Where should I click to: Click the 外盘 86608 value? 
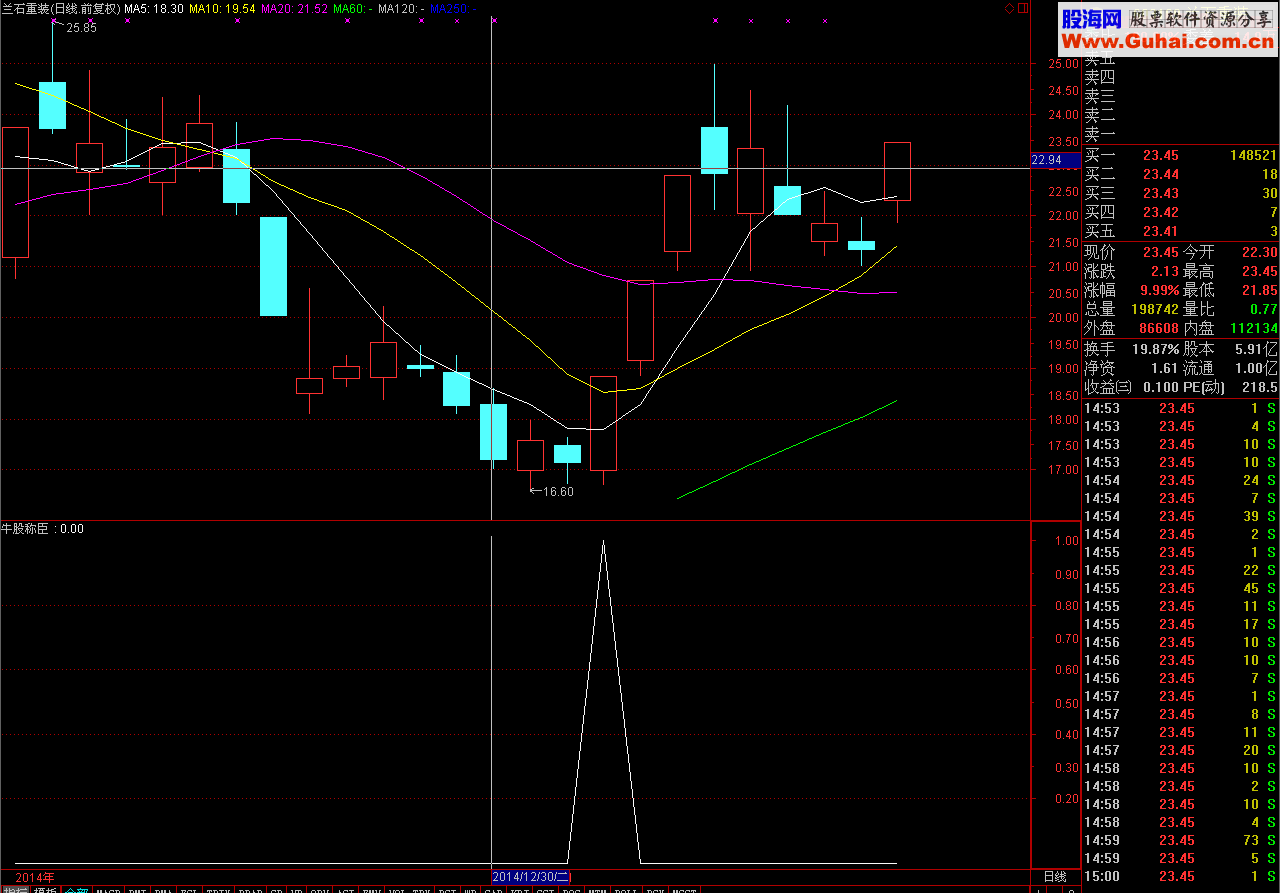click(x=1158, y=328)
